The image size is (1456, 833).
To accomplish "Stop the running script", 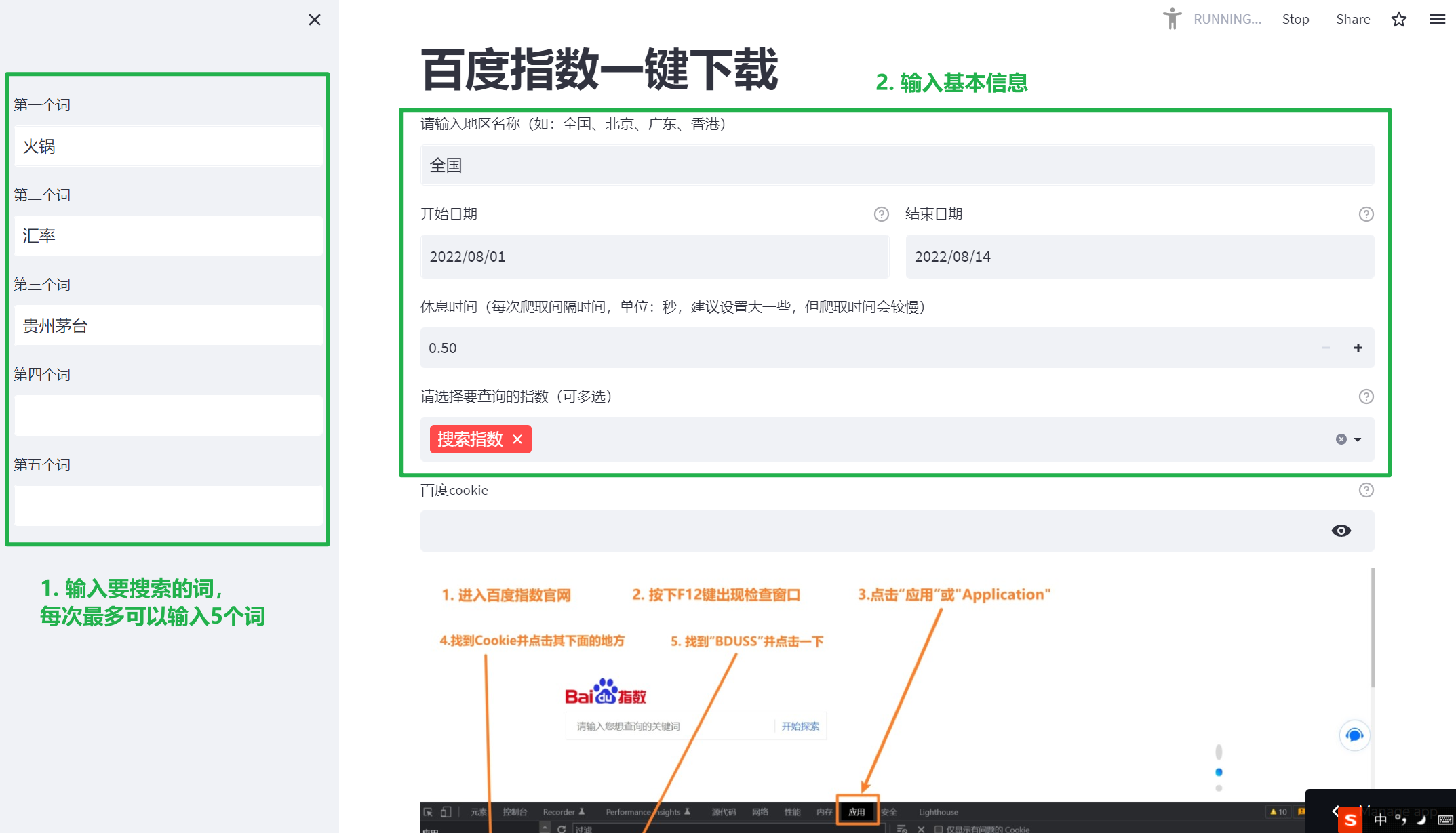I will (1295, 19).
